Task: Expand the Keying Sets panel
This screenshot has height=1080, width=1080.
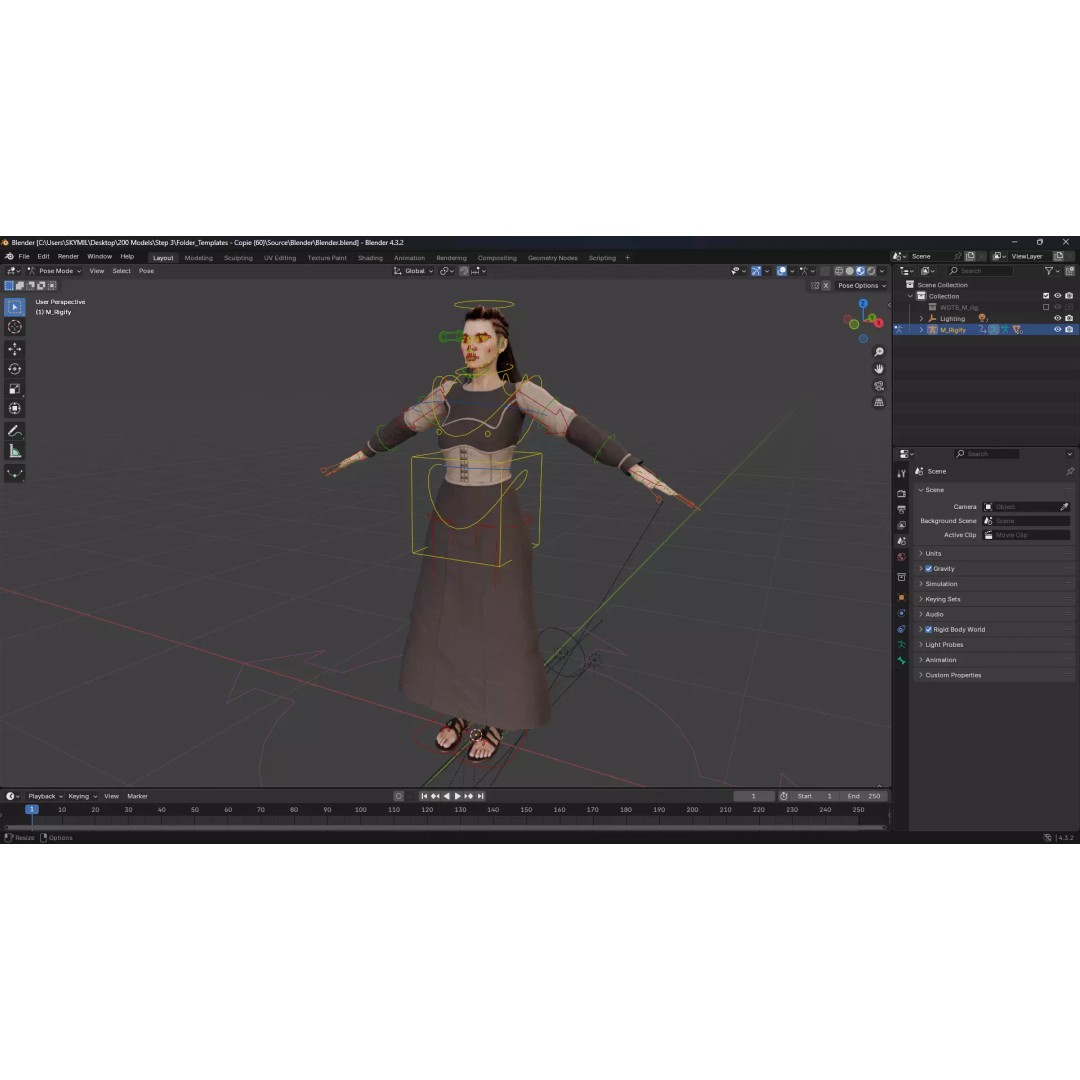Action: point(995,599)
